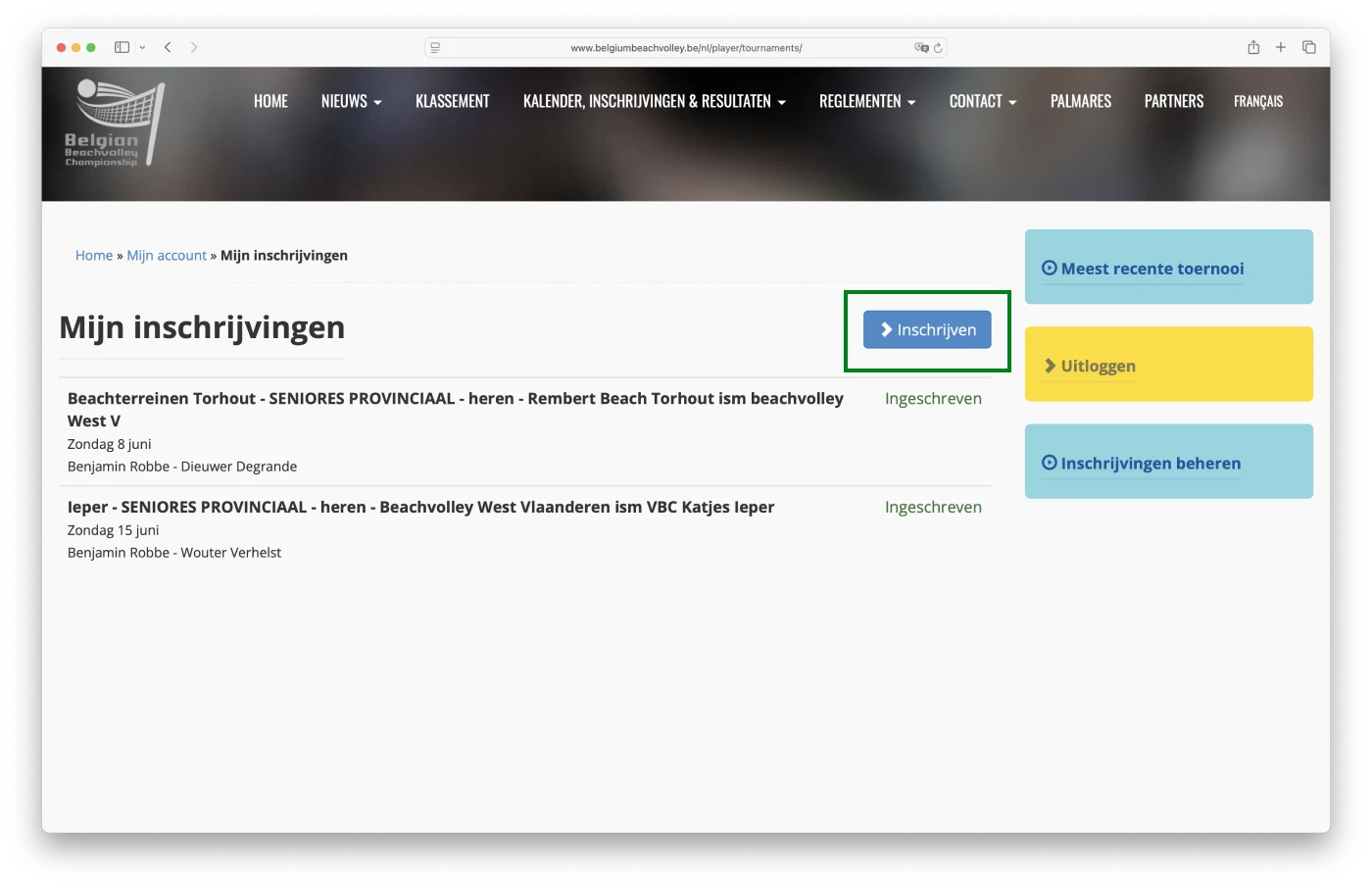Switch the site language to FRANÇAIS

click(1257, 101)
